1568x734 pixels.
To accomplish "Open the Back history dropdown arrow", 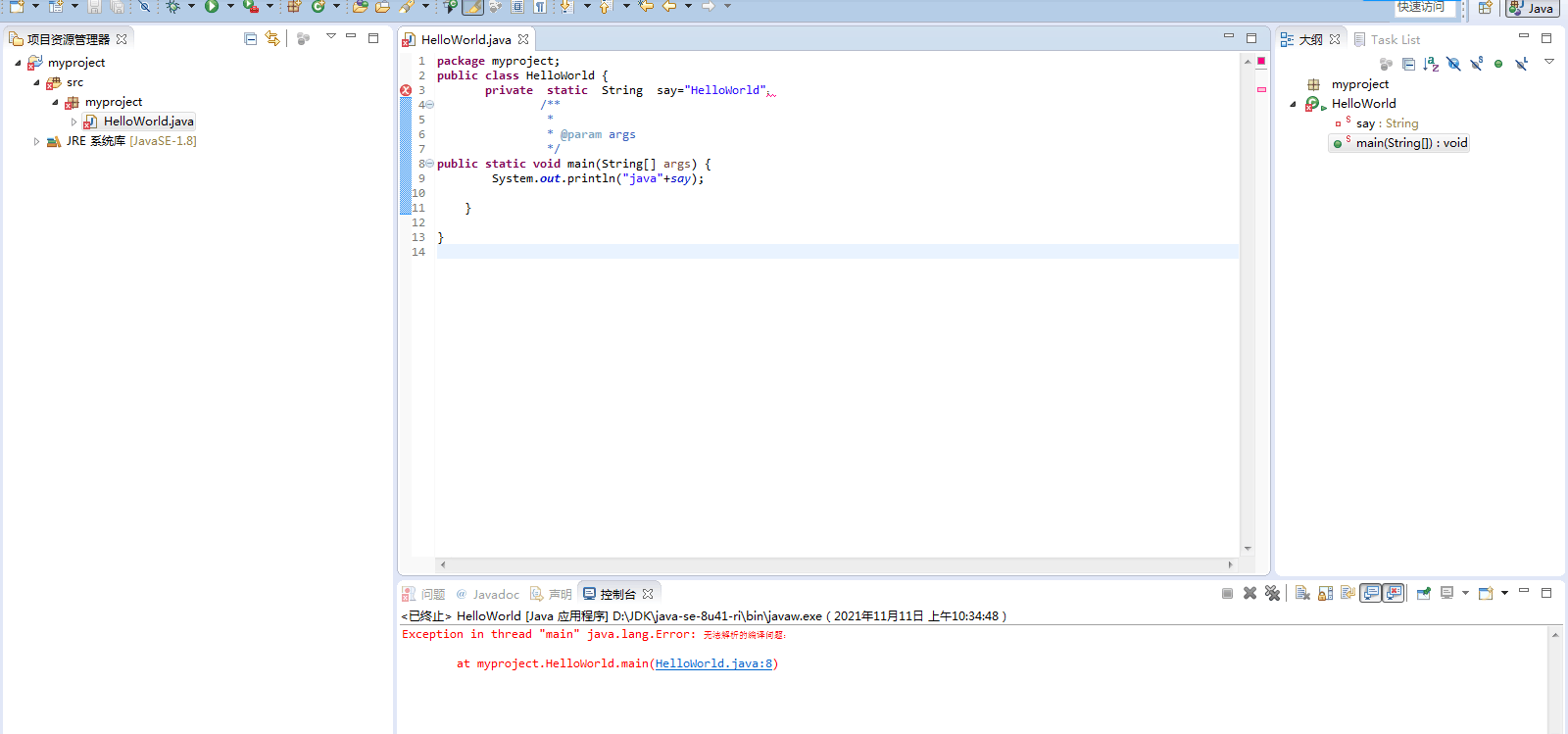I will click(x=688, y=7).
